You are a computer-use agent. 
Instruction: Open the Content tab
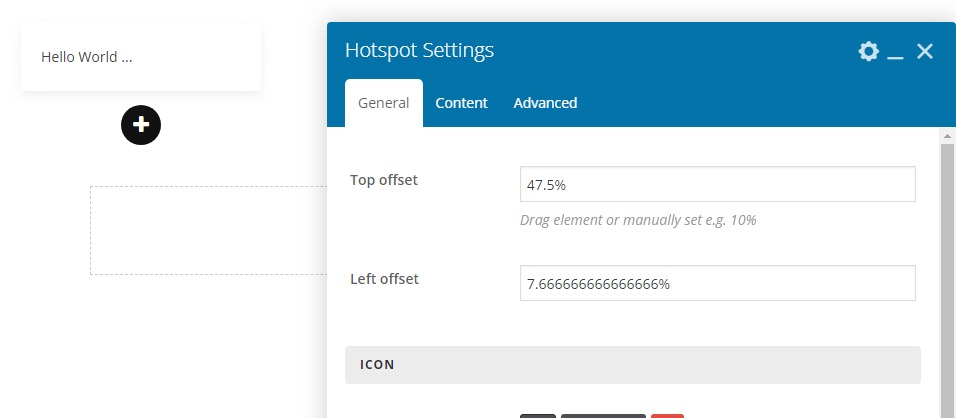[x=461, y=103]
